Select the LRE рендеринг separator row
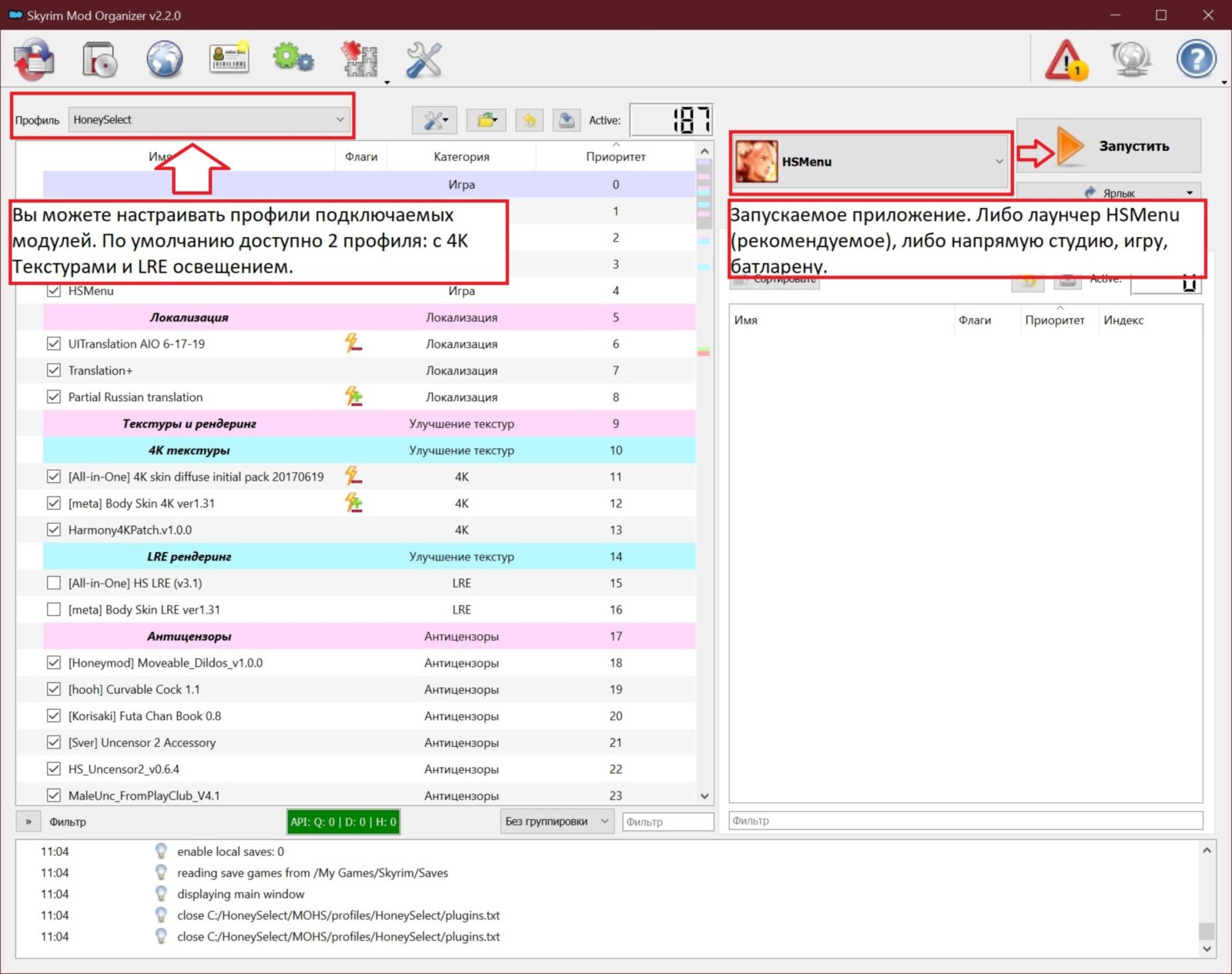The width and height of the screenshot is (1232, 974). tap(369, 556)
